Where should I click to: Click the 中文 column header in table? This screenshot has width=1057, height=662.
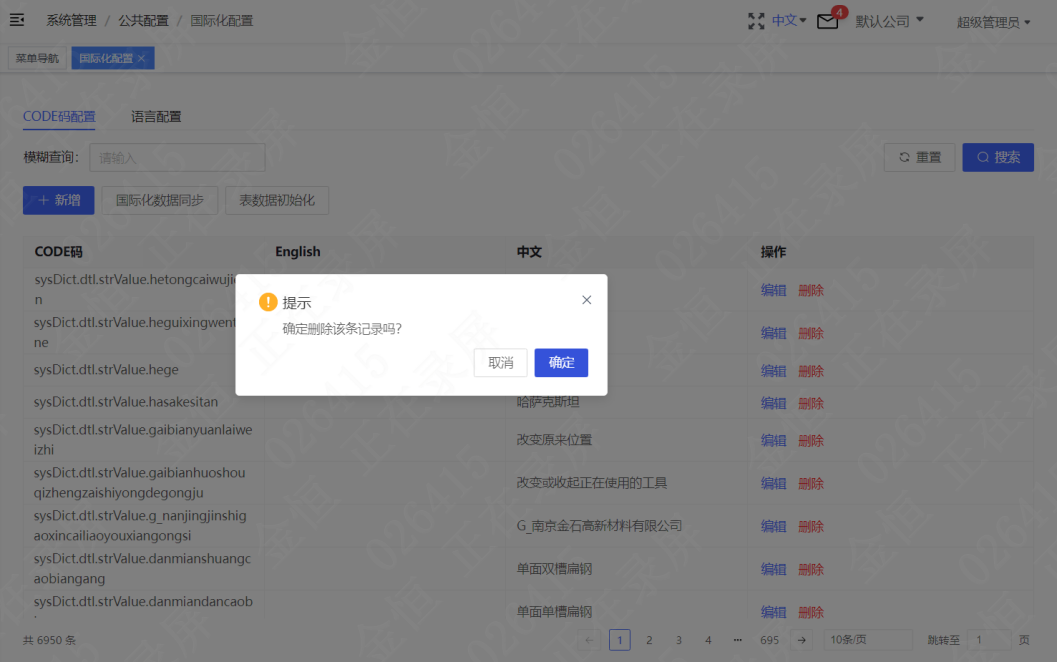click(x=529, y=251)
